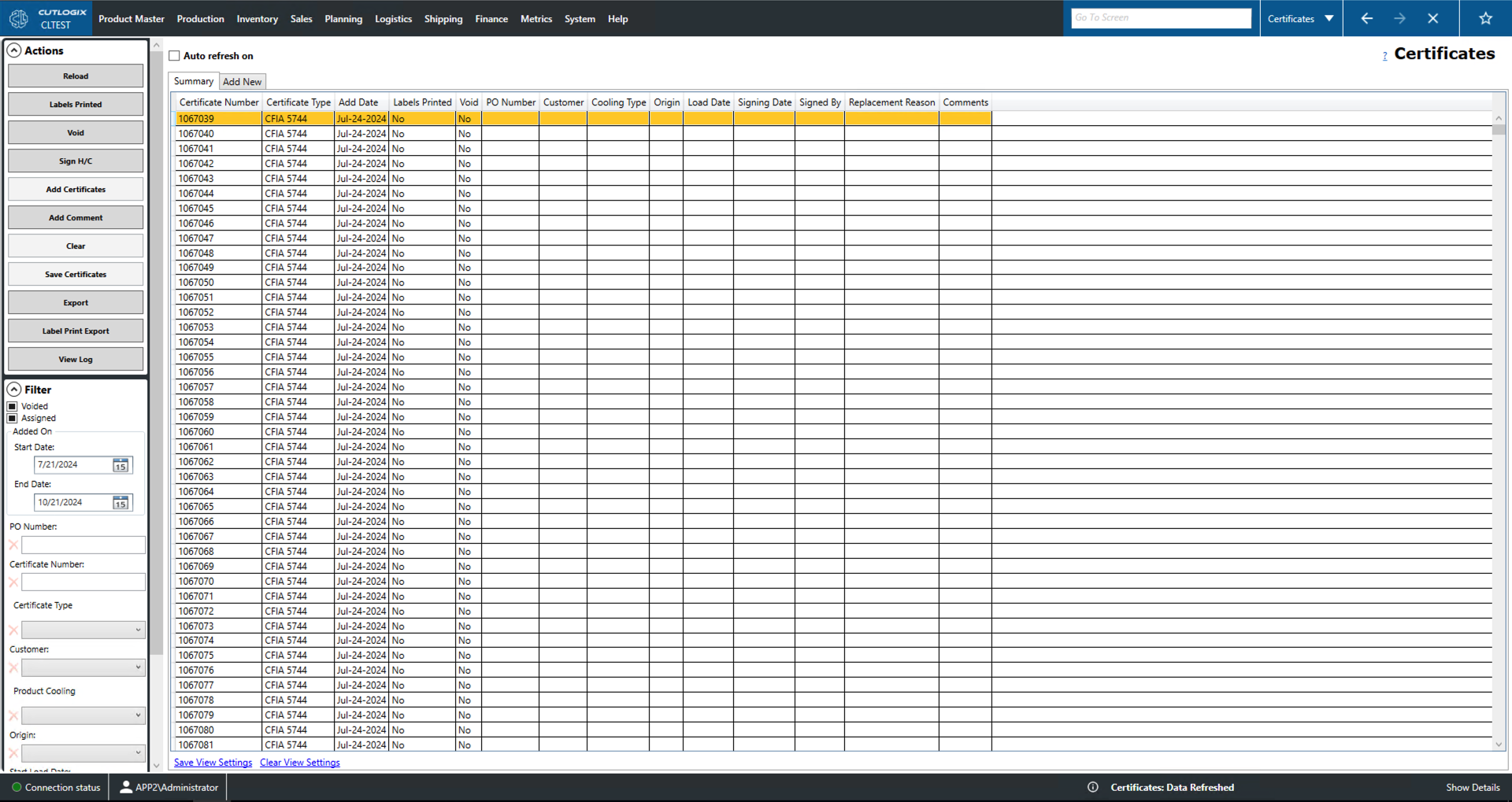Toggle the Voided filter checkbox
The image size is (1512, 802).
coord(12,406)
